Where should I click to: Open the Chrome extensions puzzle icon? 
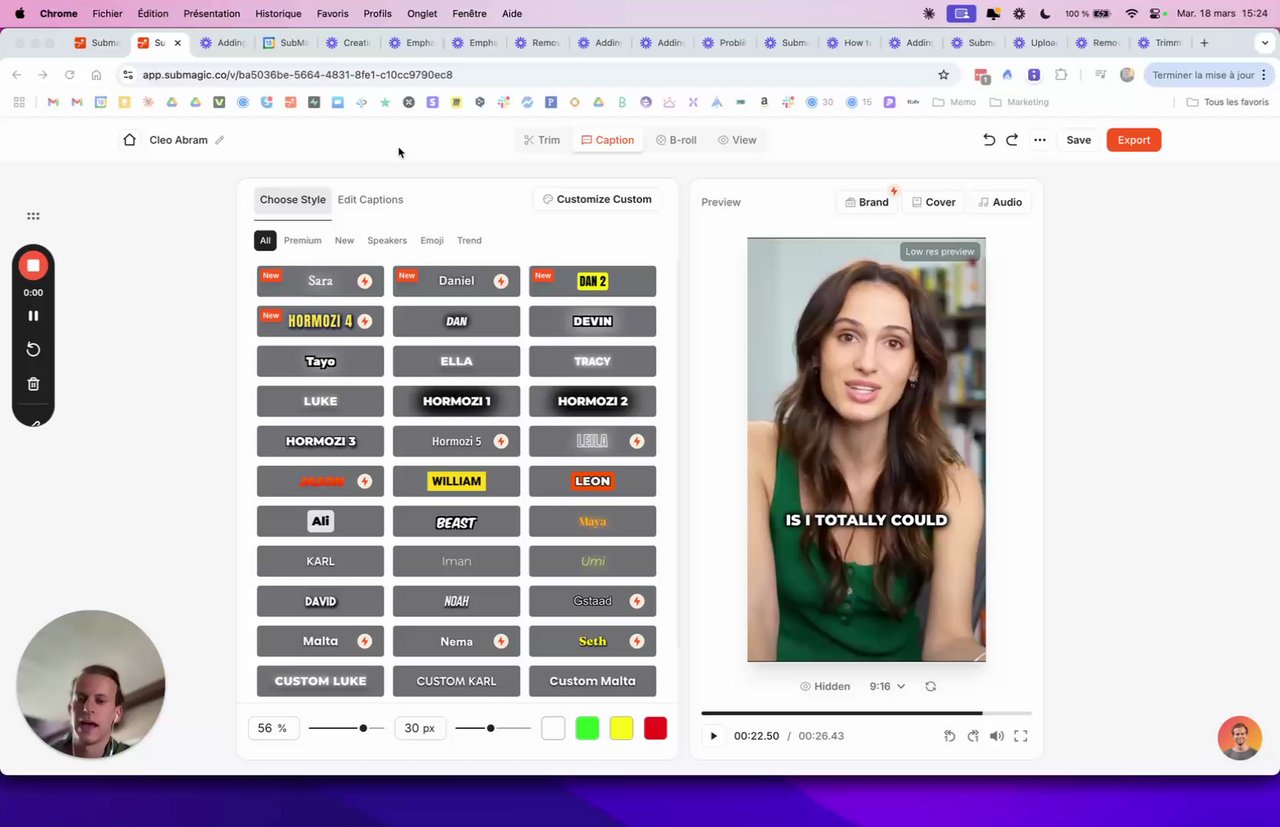click(1061, 75)
